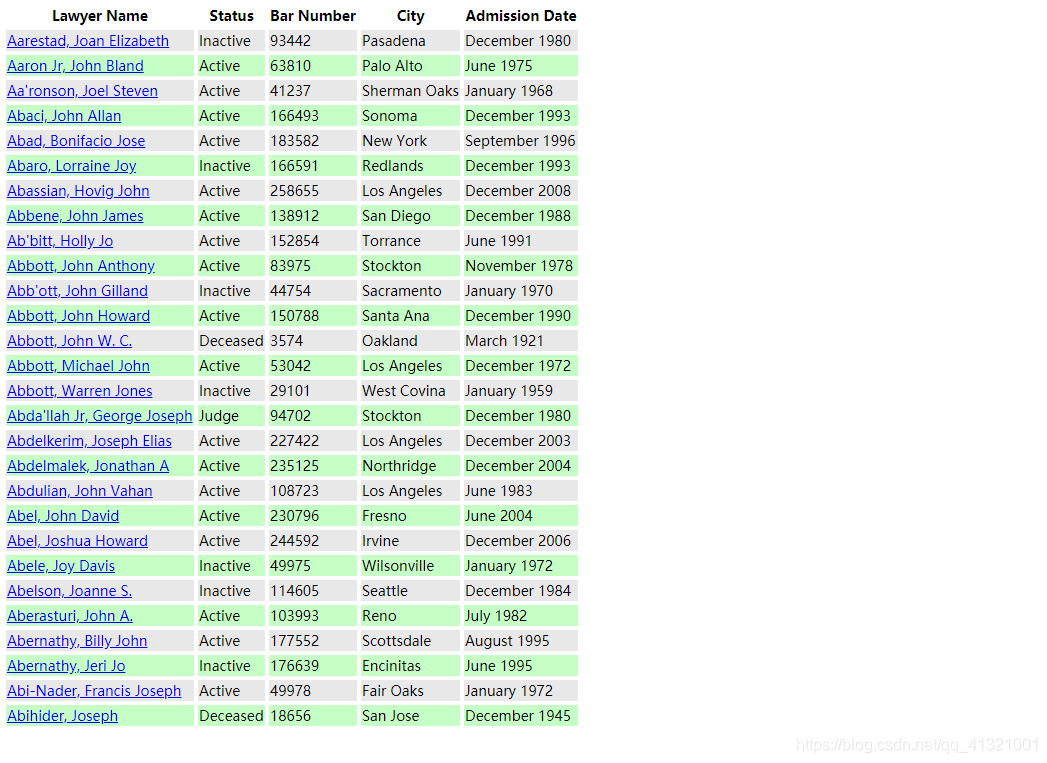Click the December 2008 admission date
This screenshot has height=763, width=1047.
tap(521, 191)
